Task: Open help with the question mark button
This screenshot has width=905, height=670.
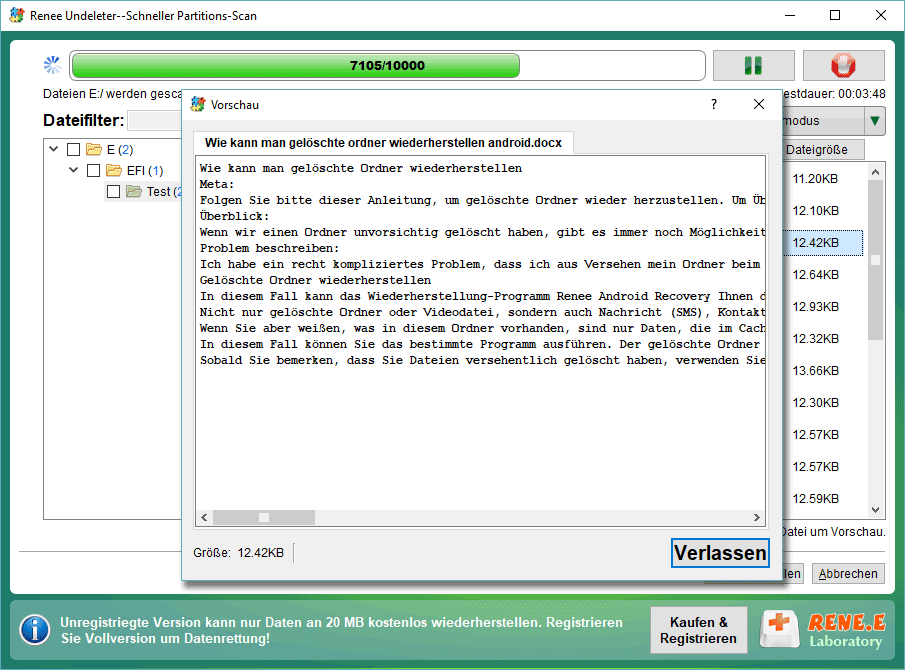Action: [x=714, y=104]
